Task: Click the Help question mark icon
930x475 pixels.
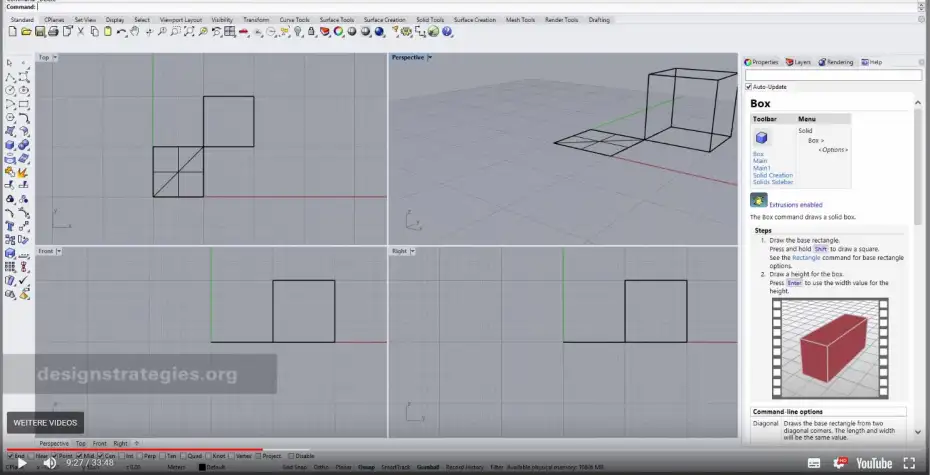Action: tap(447, 31)
